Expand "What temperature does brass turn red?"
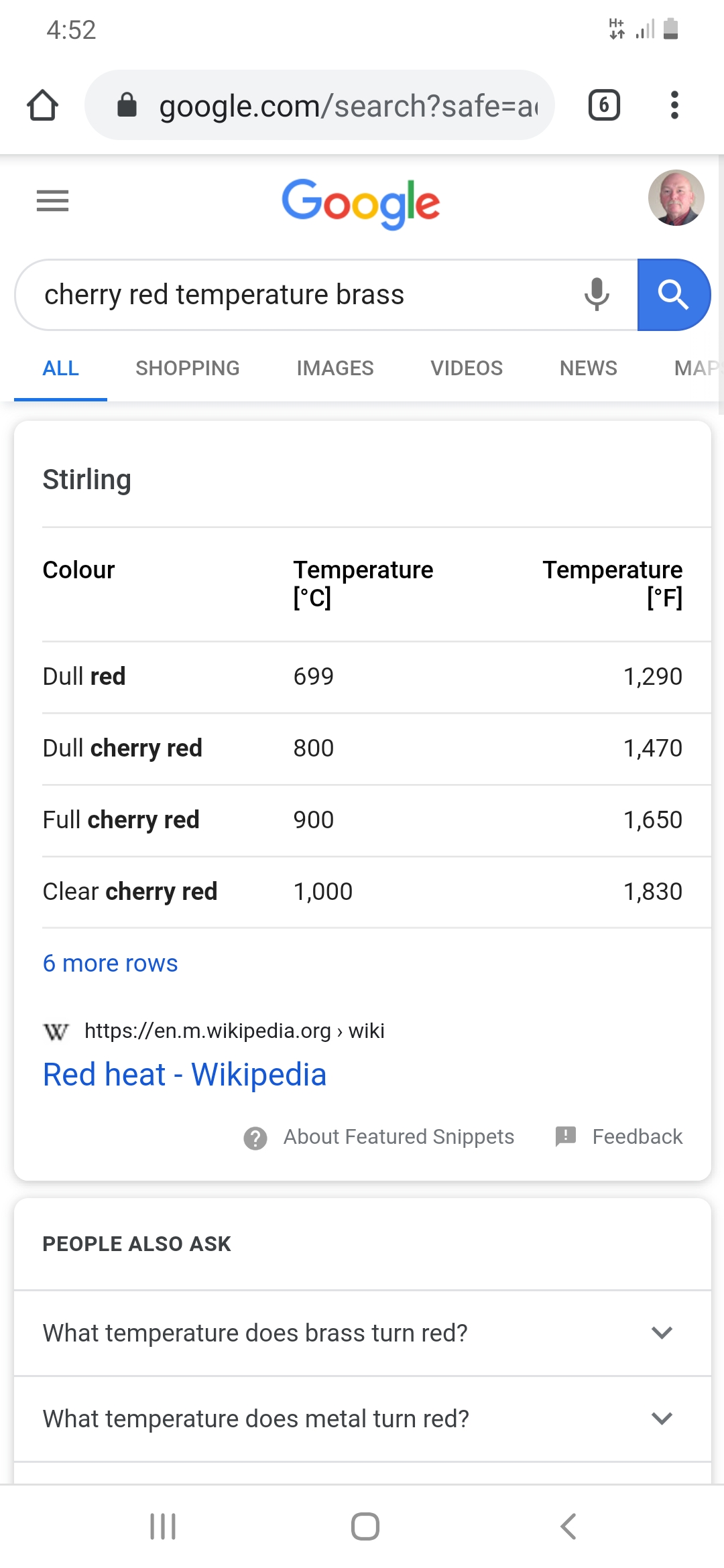 pyautogui.click(x=362, y=1333)
